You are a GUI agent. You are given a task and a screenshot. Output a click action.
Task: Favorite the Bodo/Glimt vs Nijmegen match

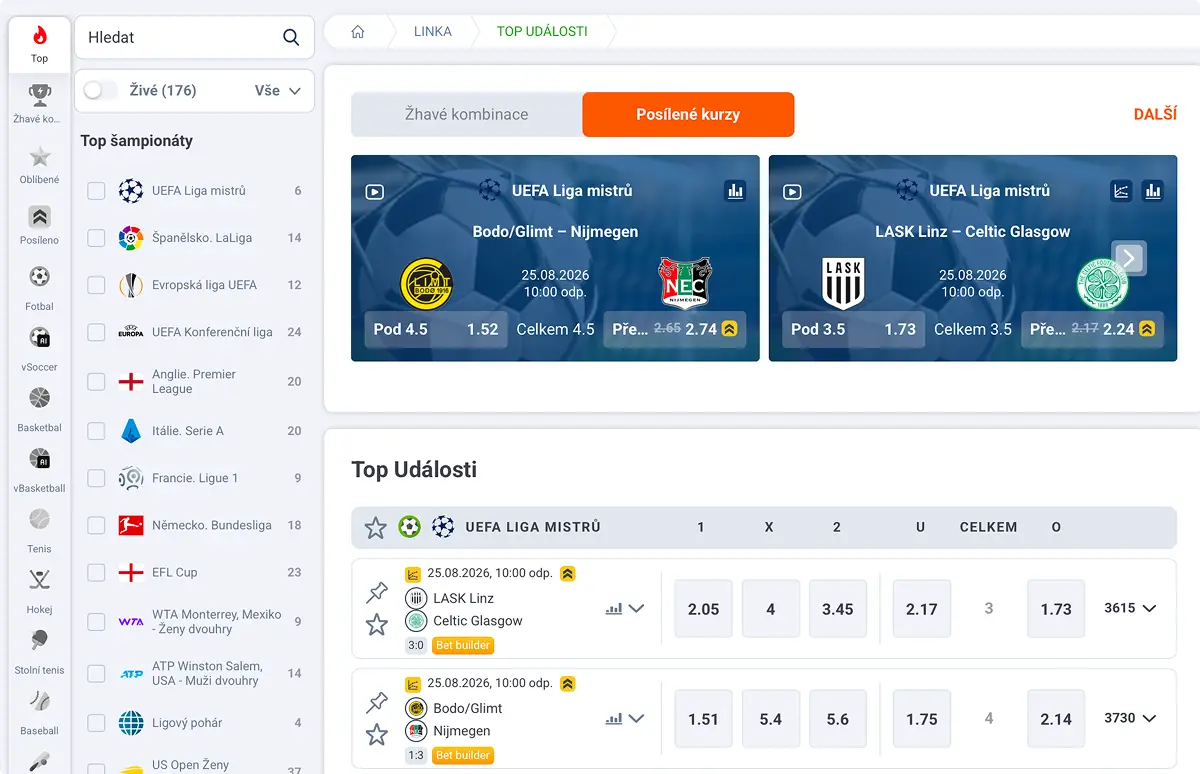tap(377, 735)
